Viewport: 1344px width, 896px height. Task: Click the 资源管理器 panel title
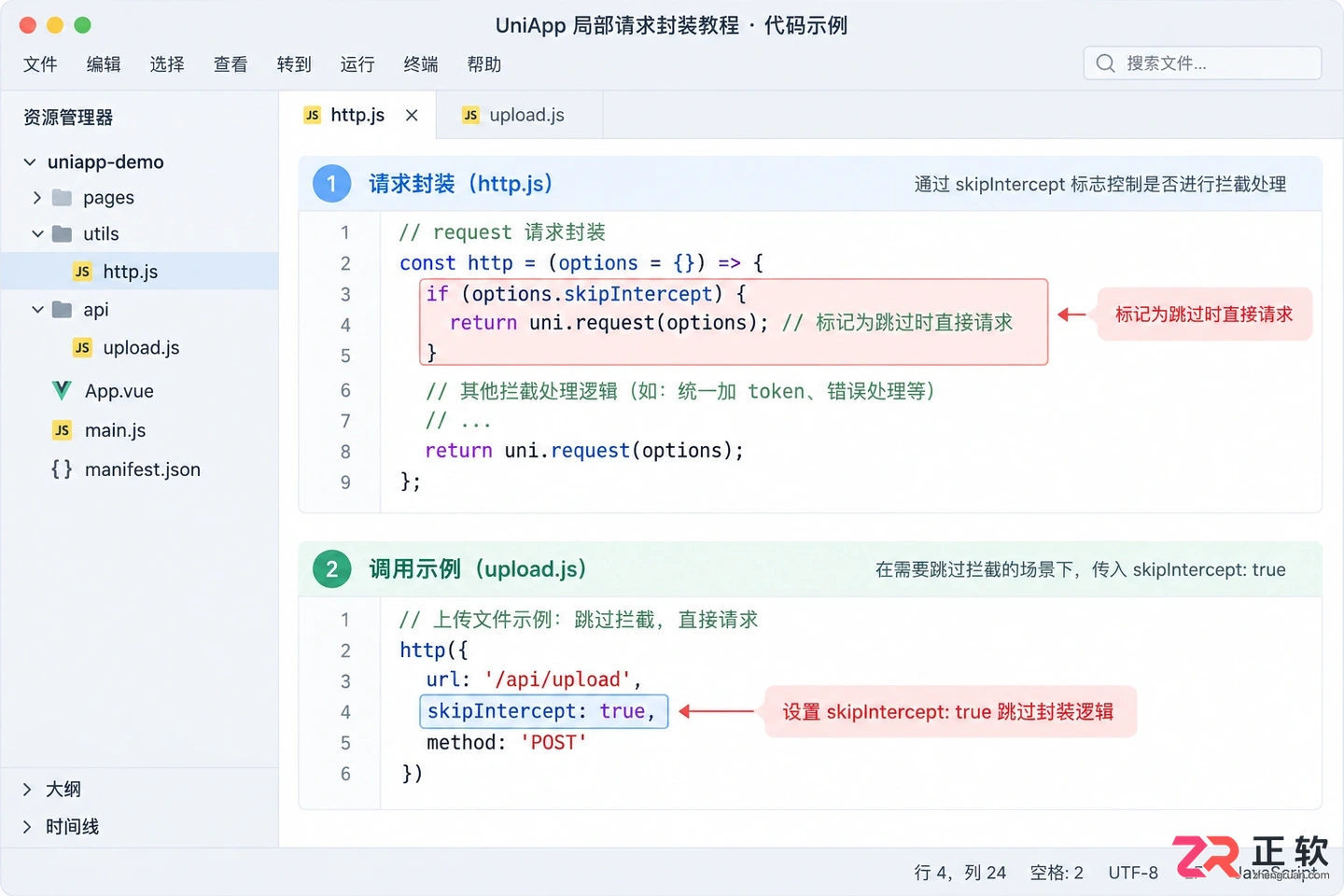pos(68,118)
